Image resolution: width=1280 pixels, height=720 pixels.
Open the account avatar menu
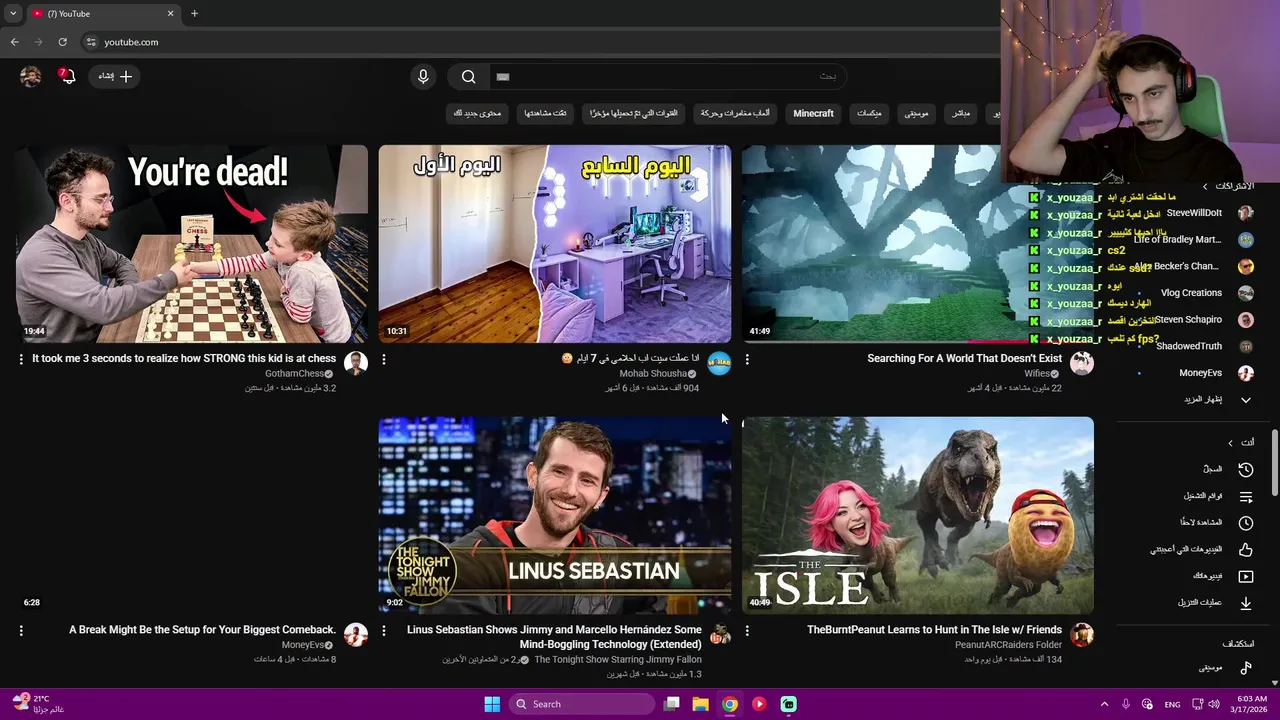pos(30,76)
